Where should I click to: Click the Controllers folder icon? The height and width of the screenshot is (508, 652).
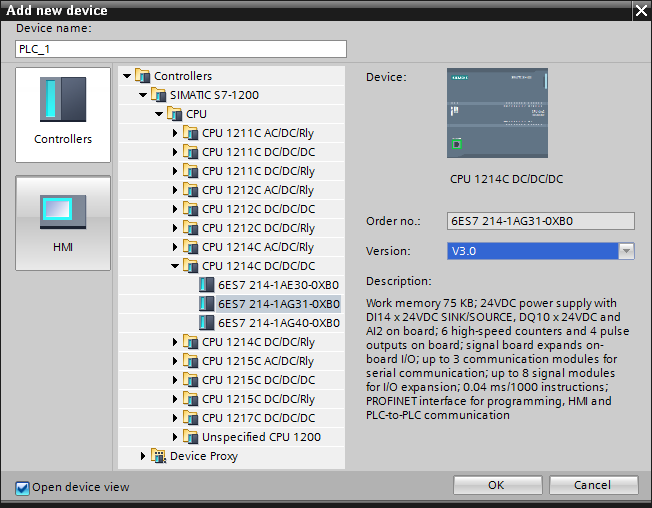pyautogui.click(x=143, y=76)
